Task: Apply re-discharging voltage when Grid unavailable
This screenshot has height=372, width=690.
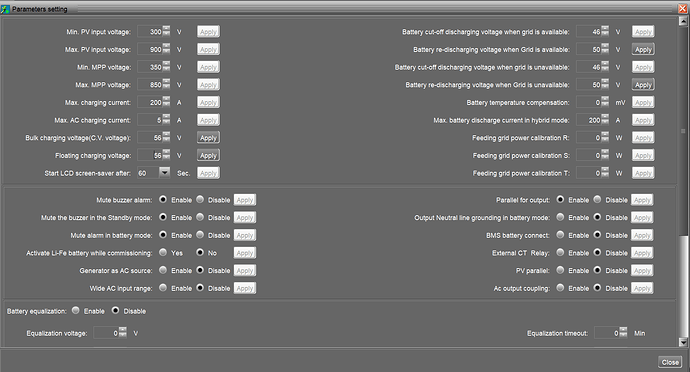Action: pyautogui.click(x=643, y=85)
